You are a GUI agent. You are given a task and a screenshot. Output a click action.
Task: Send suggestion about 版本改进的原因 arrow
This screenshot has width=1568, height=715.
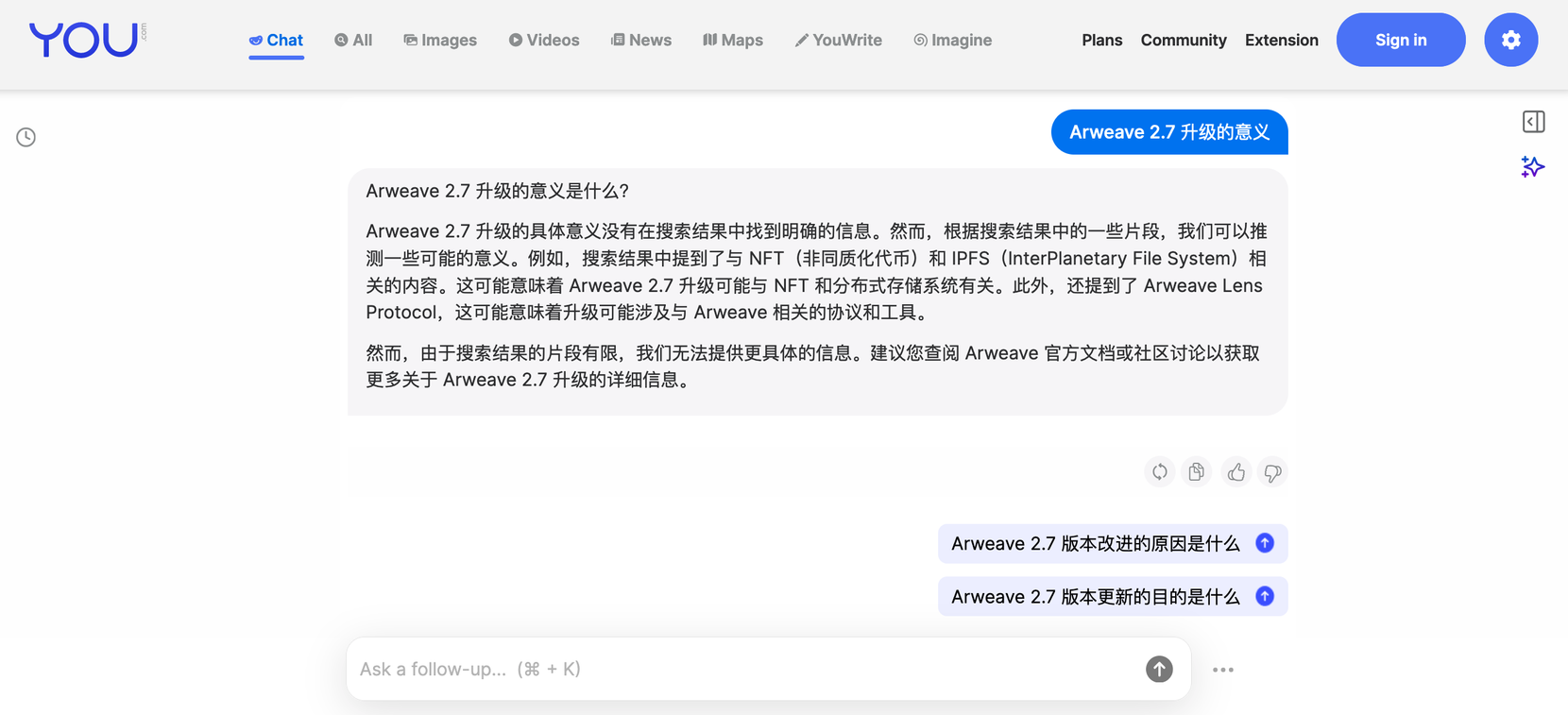pyautogui.click(x=1265, y=543)
